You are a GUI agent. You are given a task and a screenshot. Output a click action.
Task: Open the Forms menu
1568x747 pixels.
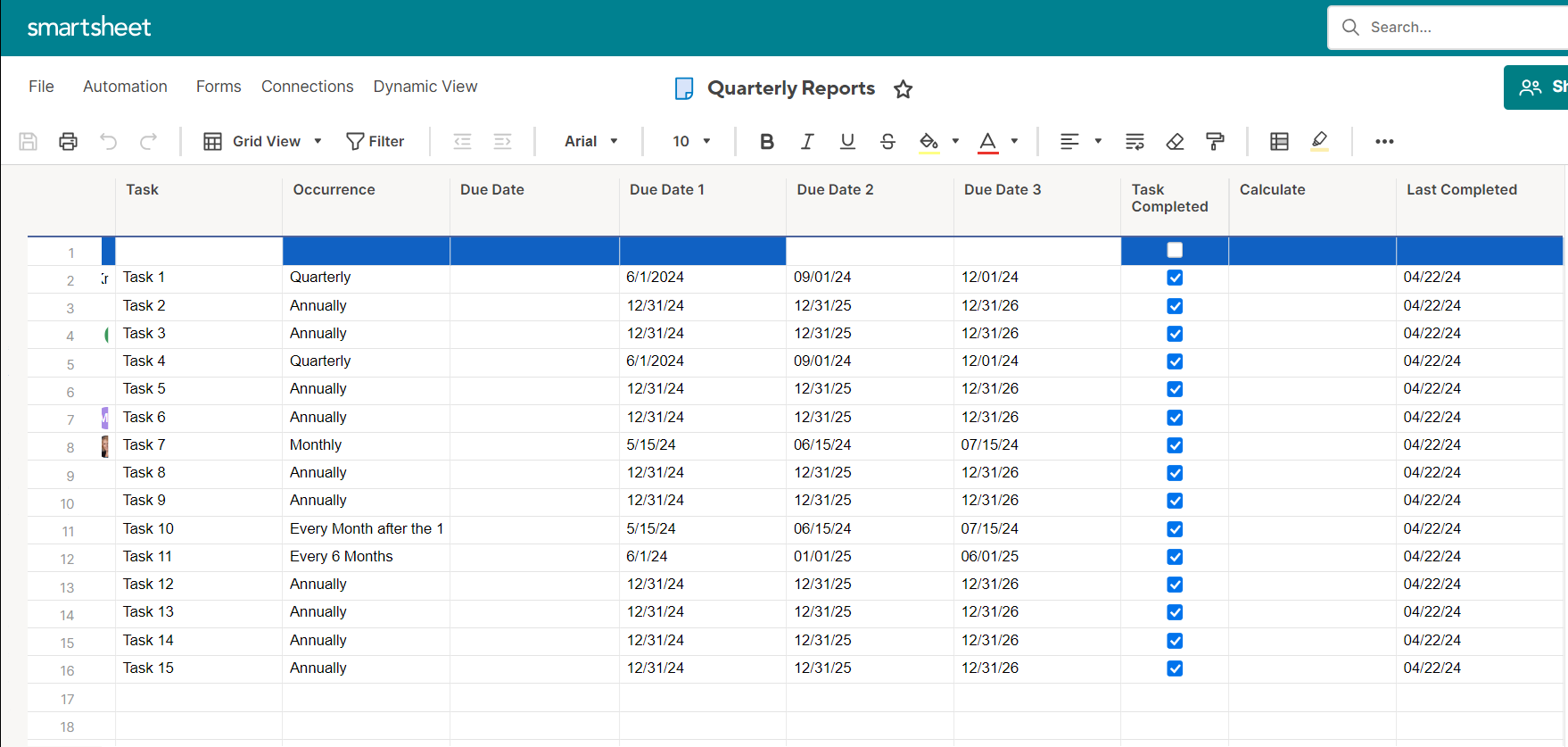219,87
